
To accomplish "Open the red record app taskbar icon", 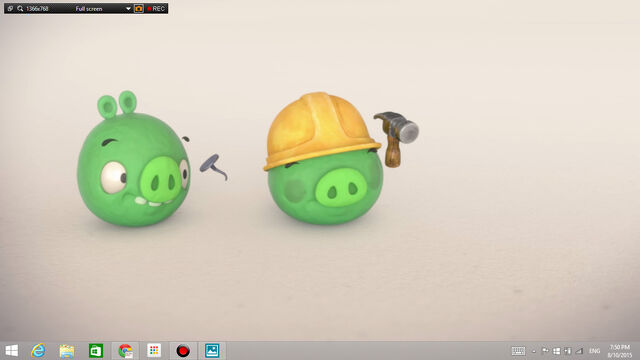I will 183,351.
